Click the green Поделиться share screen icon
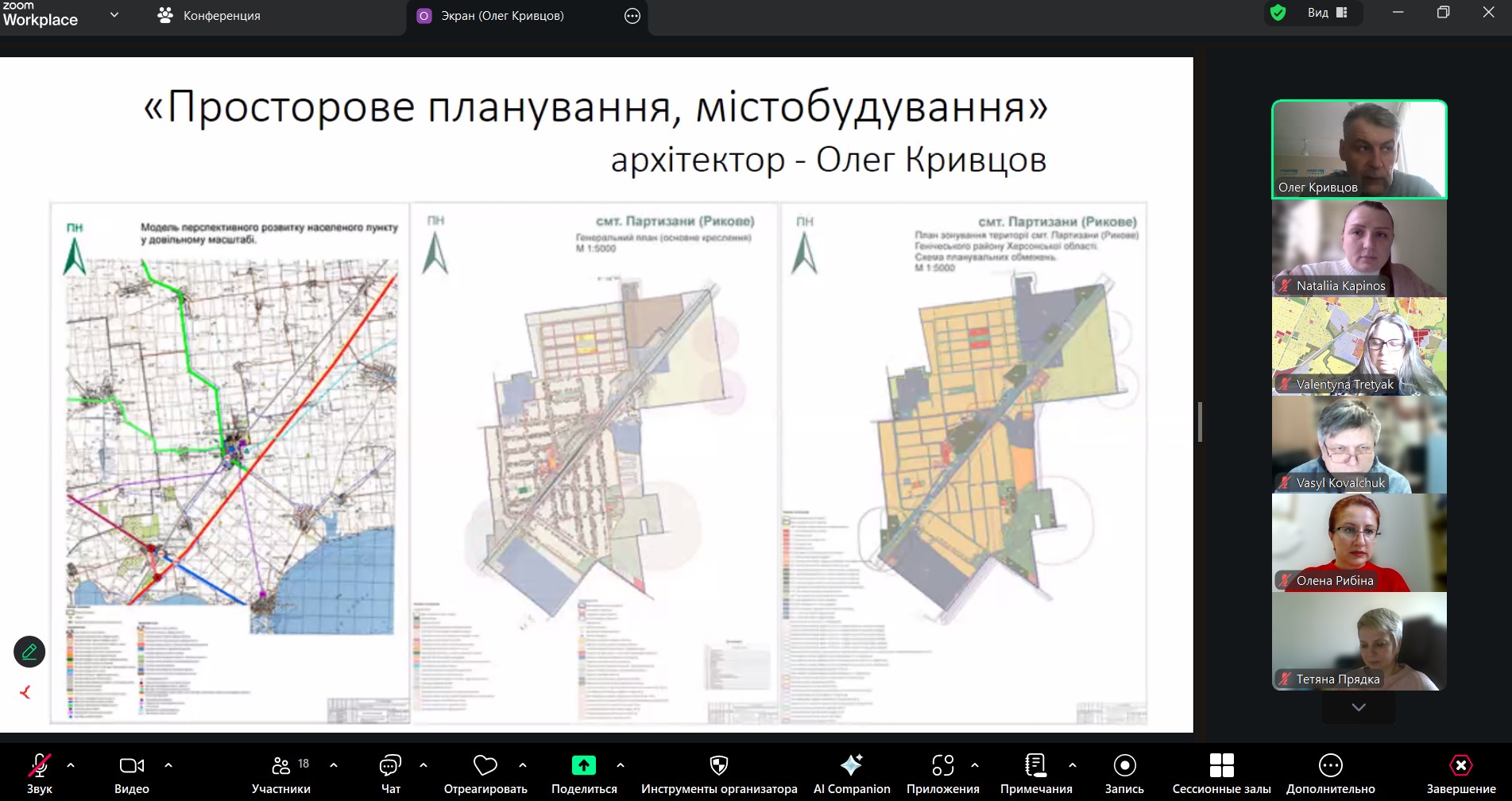The height and width of the screenshot is (801, 1512). coord(584,765)
